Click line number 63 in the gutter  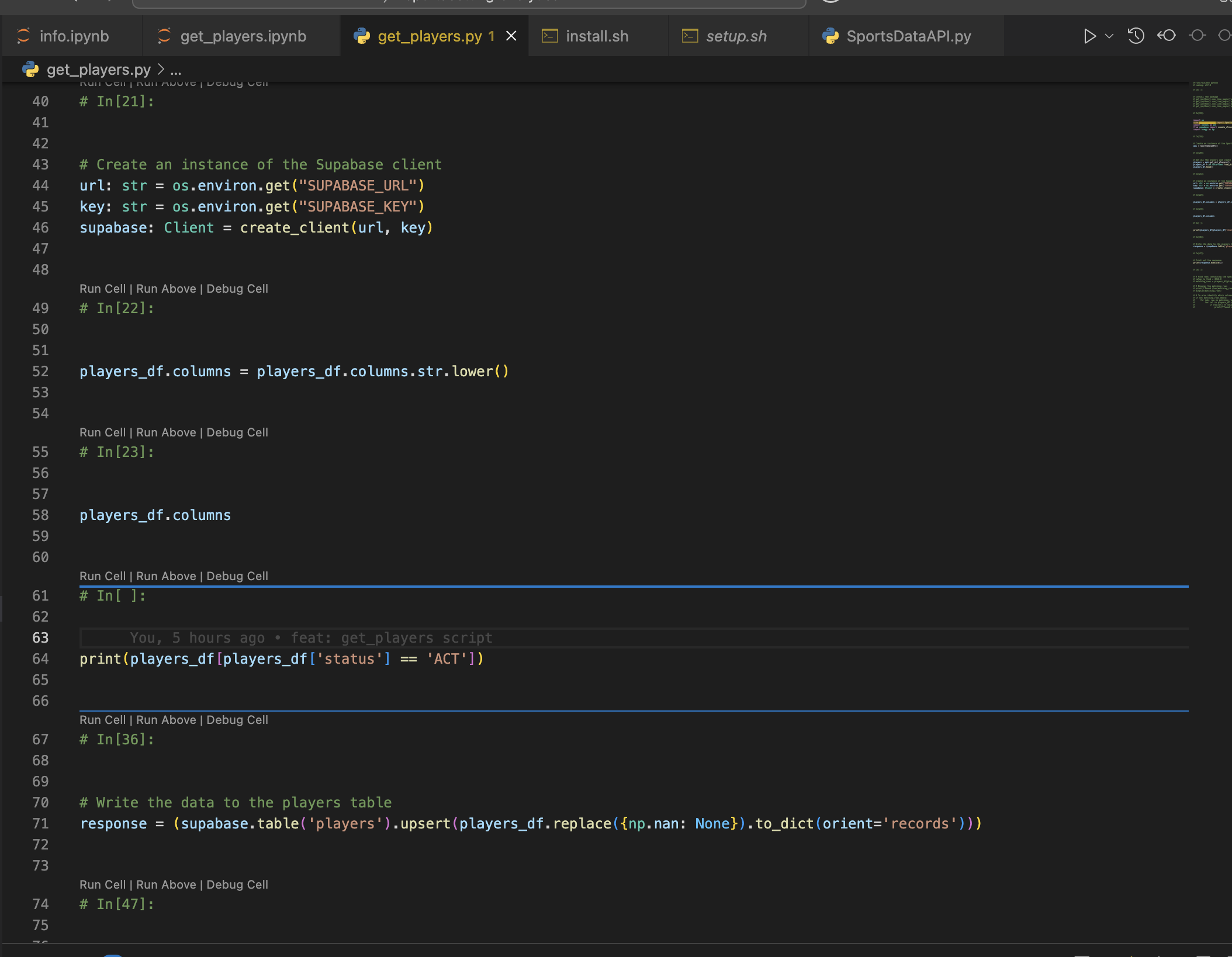point(40,638)
